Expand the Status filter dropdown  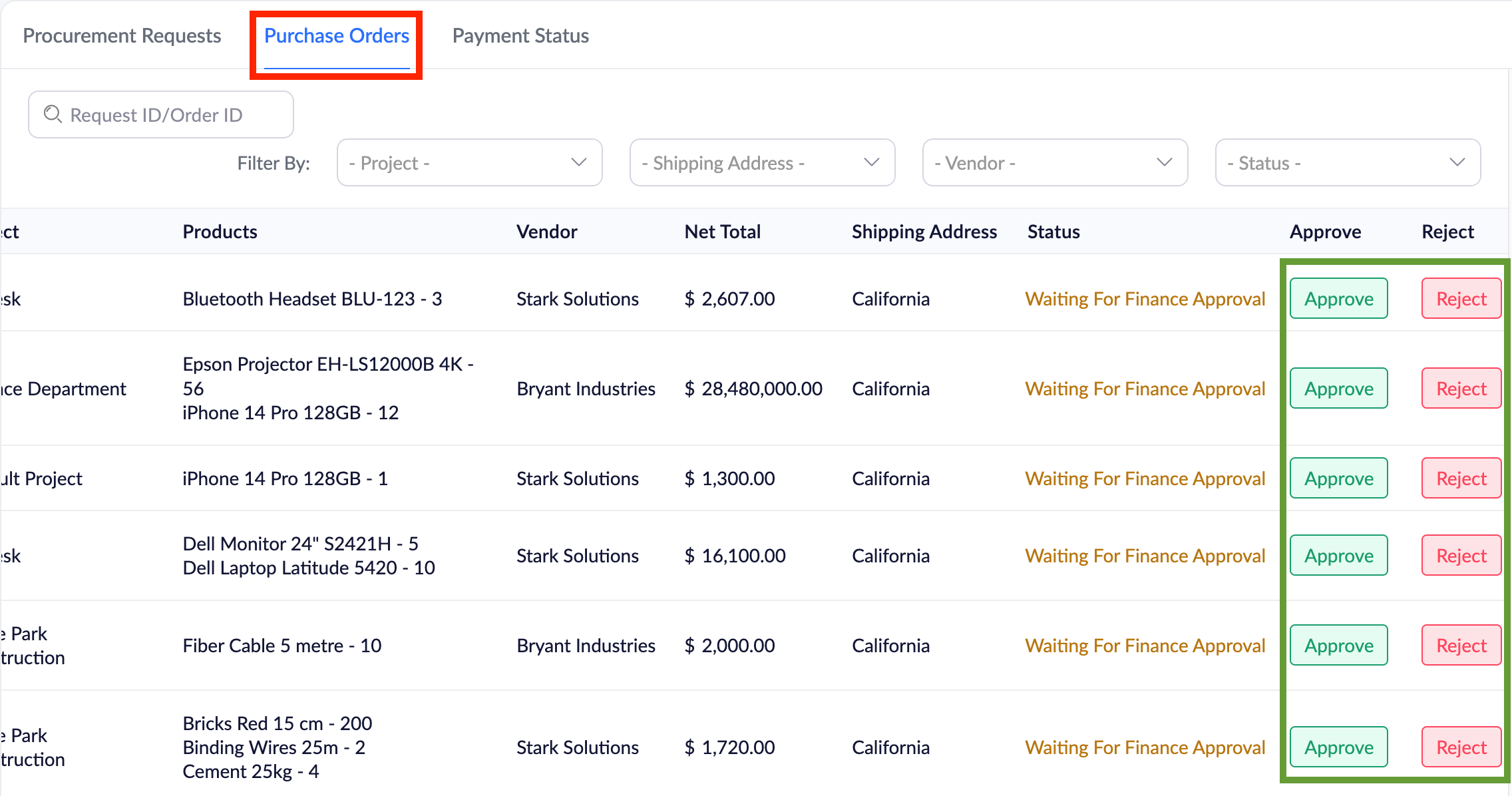pos(1348,162)
